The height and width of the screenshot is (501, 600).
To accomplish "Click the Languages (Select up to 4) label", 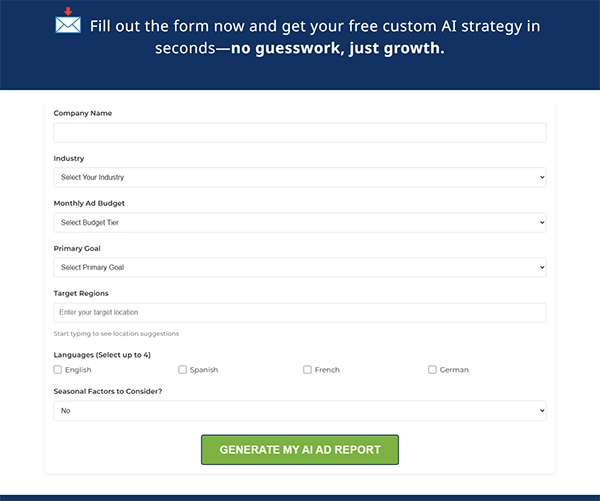I will coord(102,354).
